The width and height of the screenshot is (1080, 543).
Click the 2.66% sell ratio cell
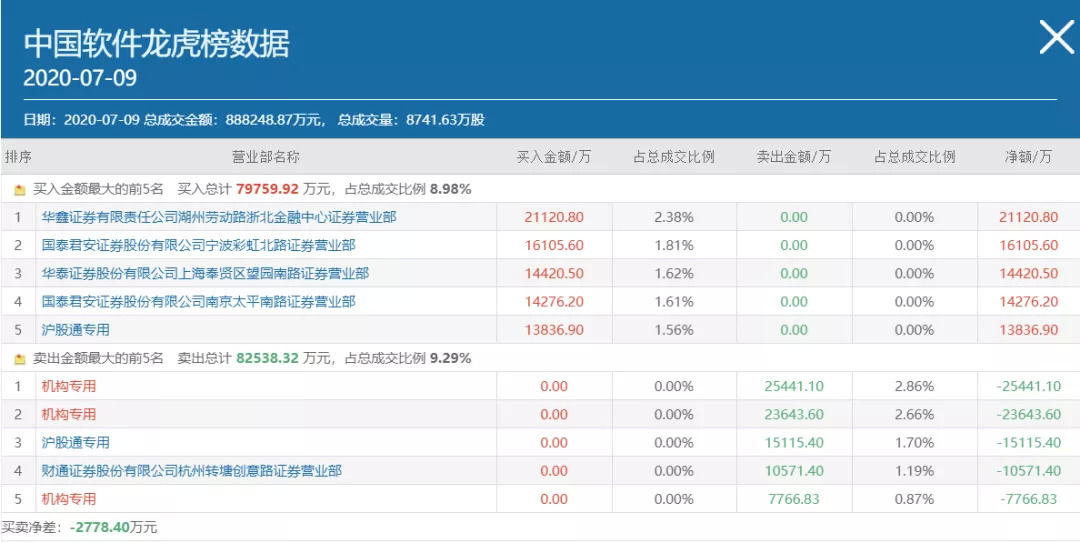click(x=915, y=414)
